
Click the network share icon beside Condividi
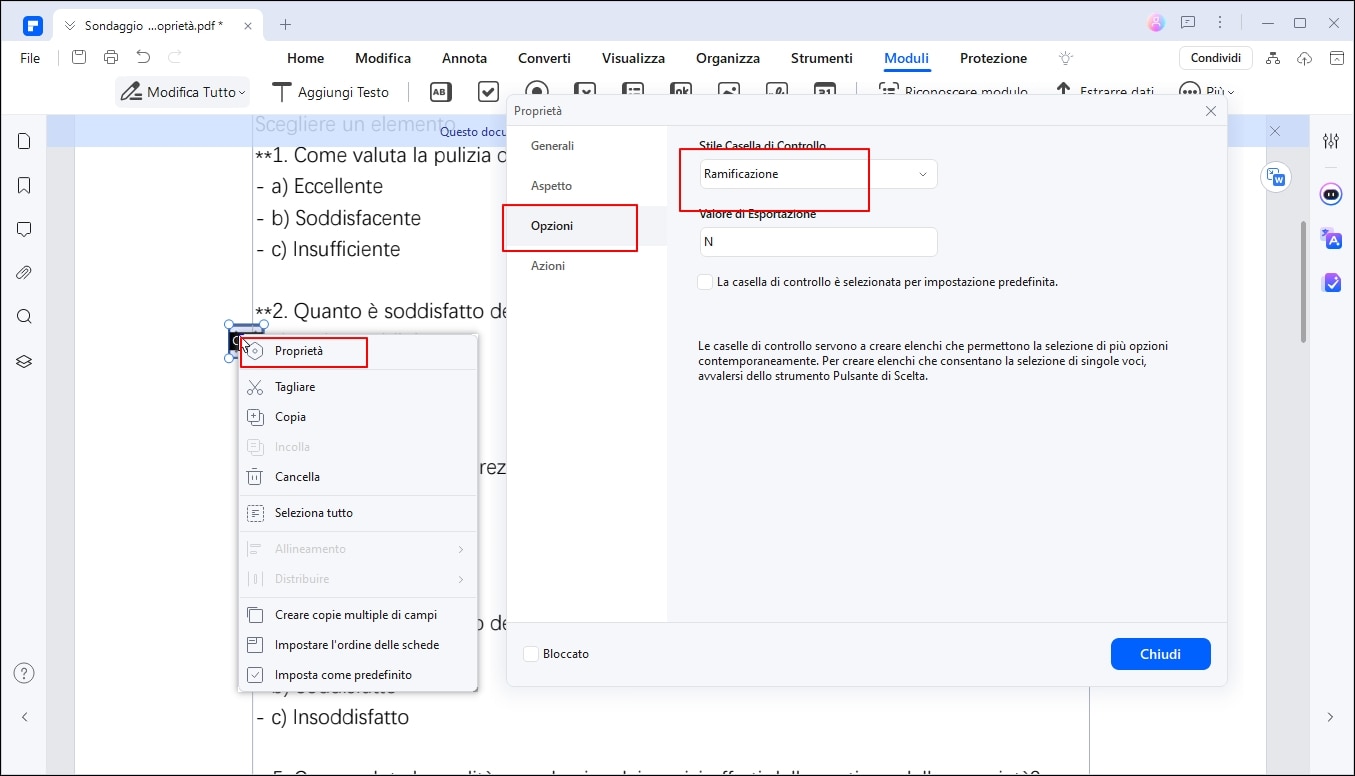[x=1272, y=58]
